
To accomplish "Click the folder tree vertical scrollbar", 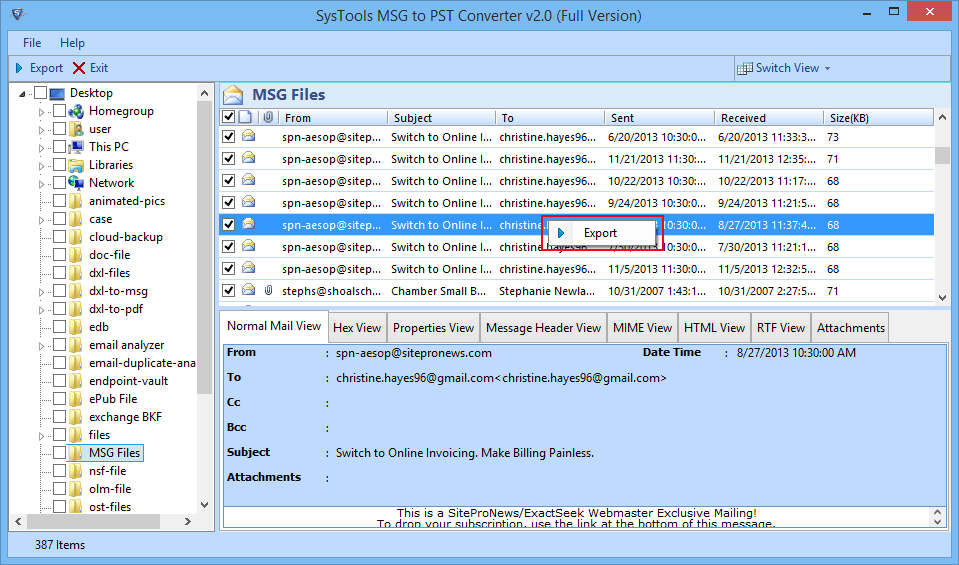I will 205,240.
